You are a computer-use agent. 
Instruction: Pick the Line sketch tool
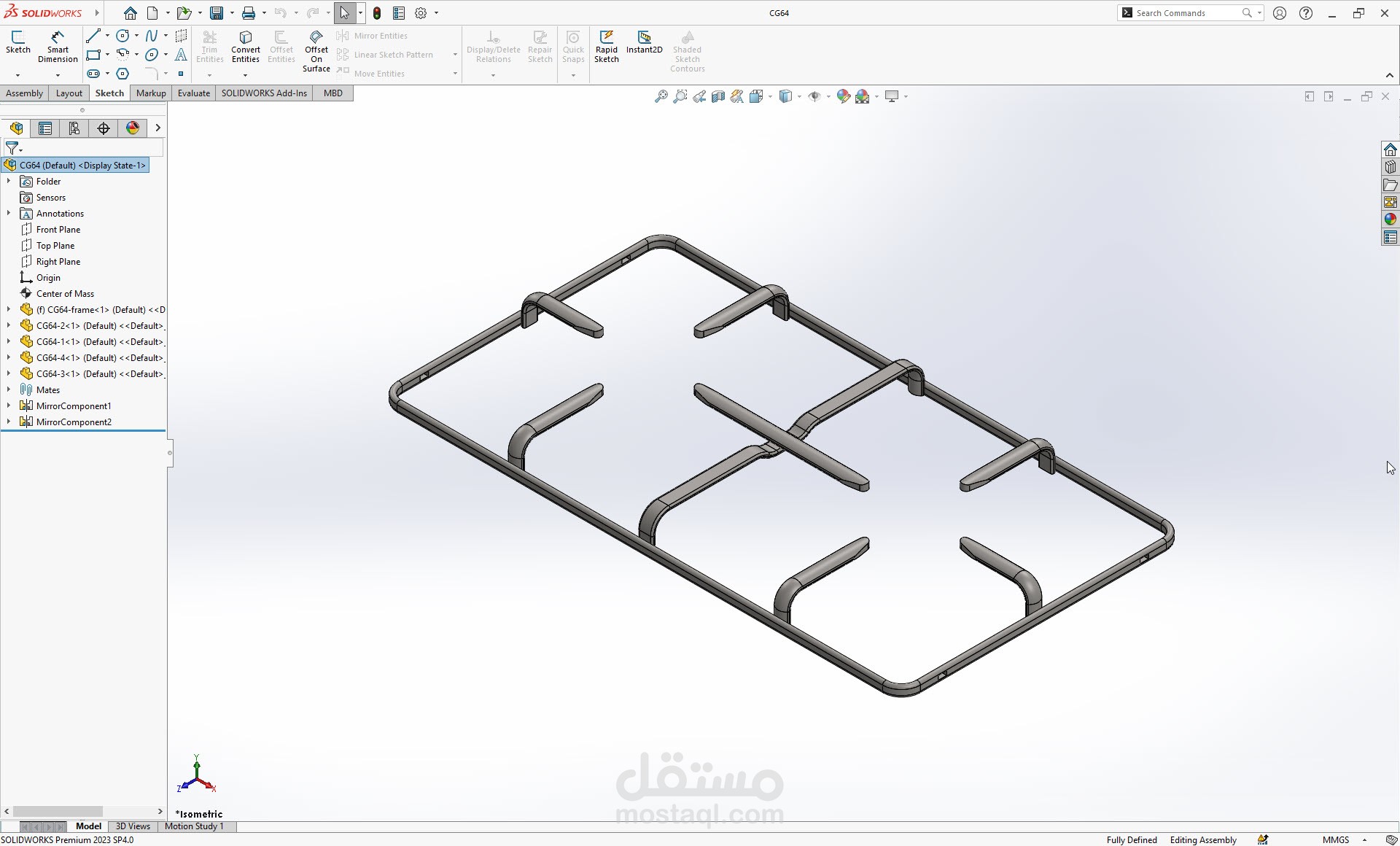pos(93,36)
